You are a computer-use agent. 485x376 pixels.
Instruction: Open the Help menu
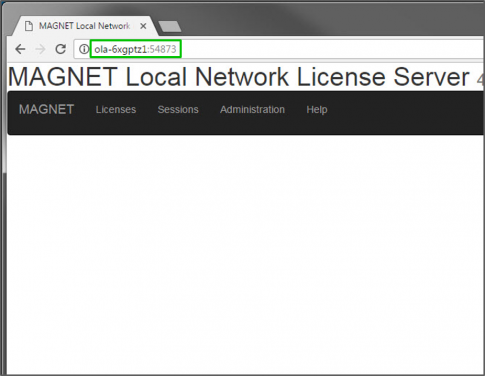(x=317, y=110)
